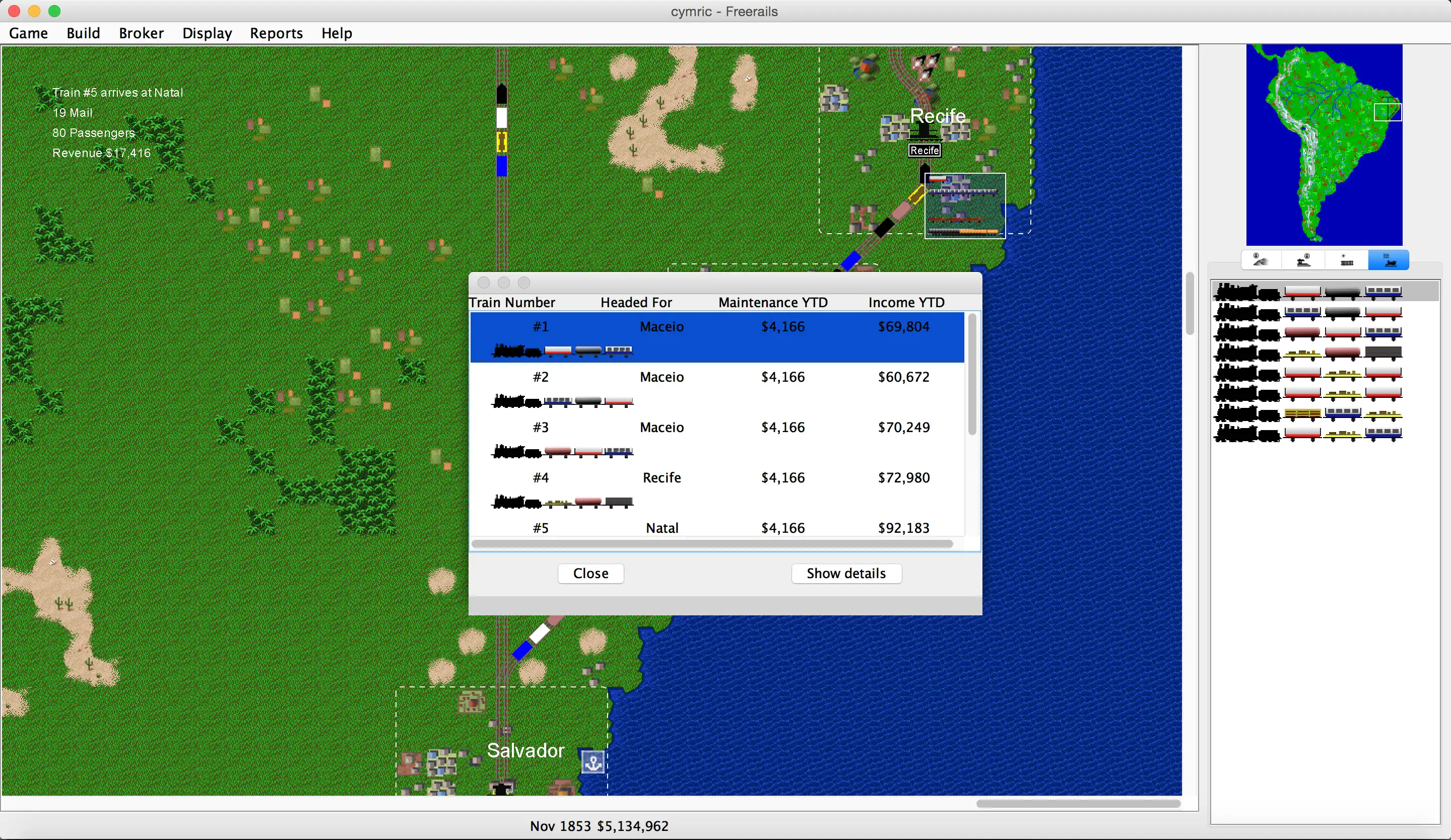Click the Broker menu item
This screenshot has width=1451, height=840.
(141, 33)
